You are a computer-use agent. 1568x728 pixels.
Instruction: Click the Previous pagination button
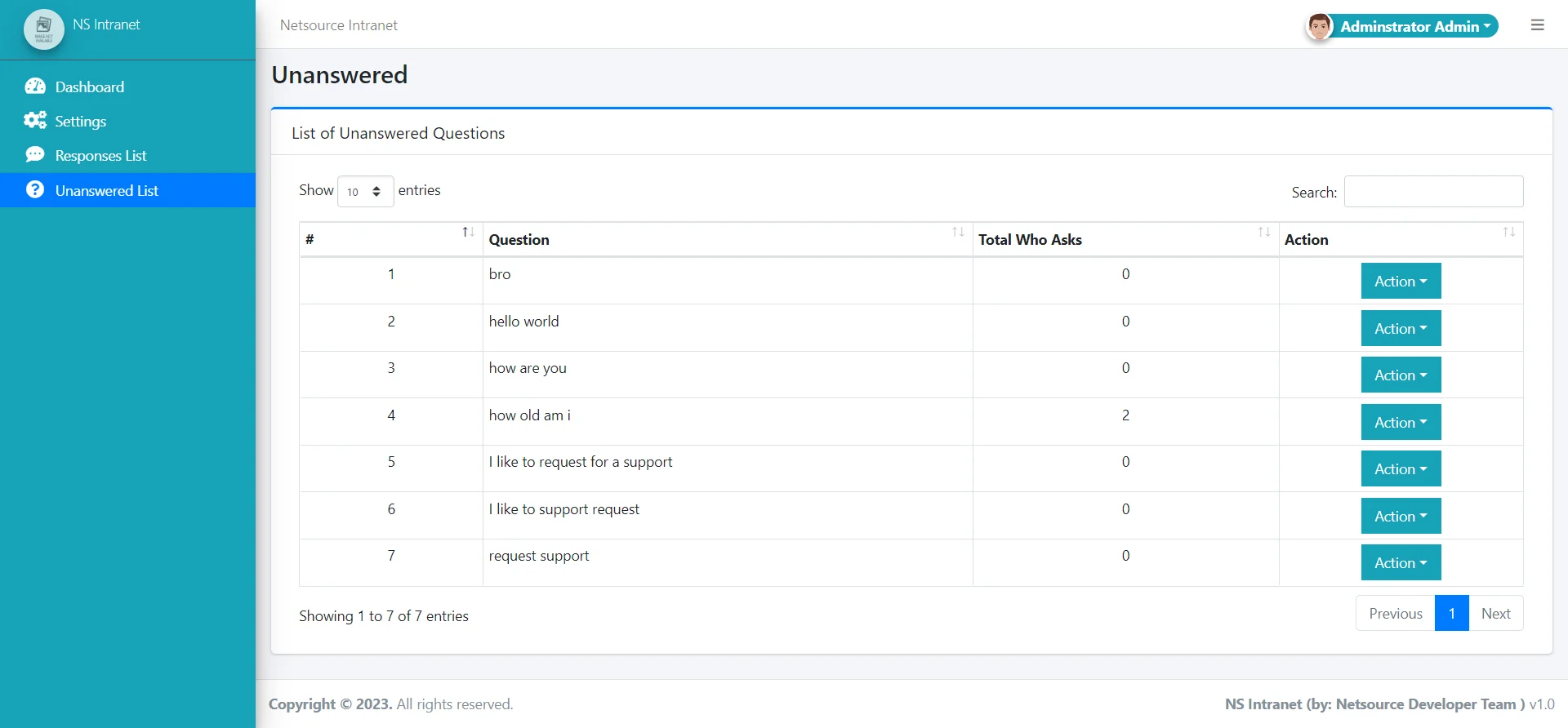coord(1395,614)
